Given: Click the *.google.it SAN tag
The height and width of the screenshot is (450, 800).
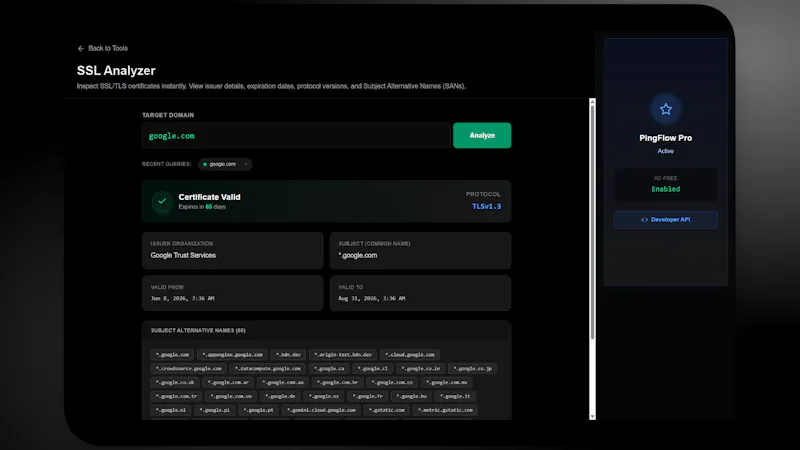Looking at the screenshot, I should click(455, 396).
